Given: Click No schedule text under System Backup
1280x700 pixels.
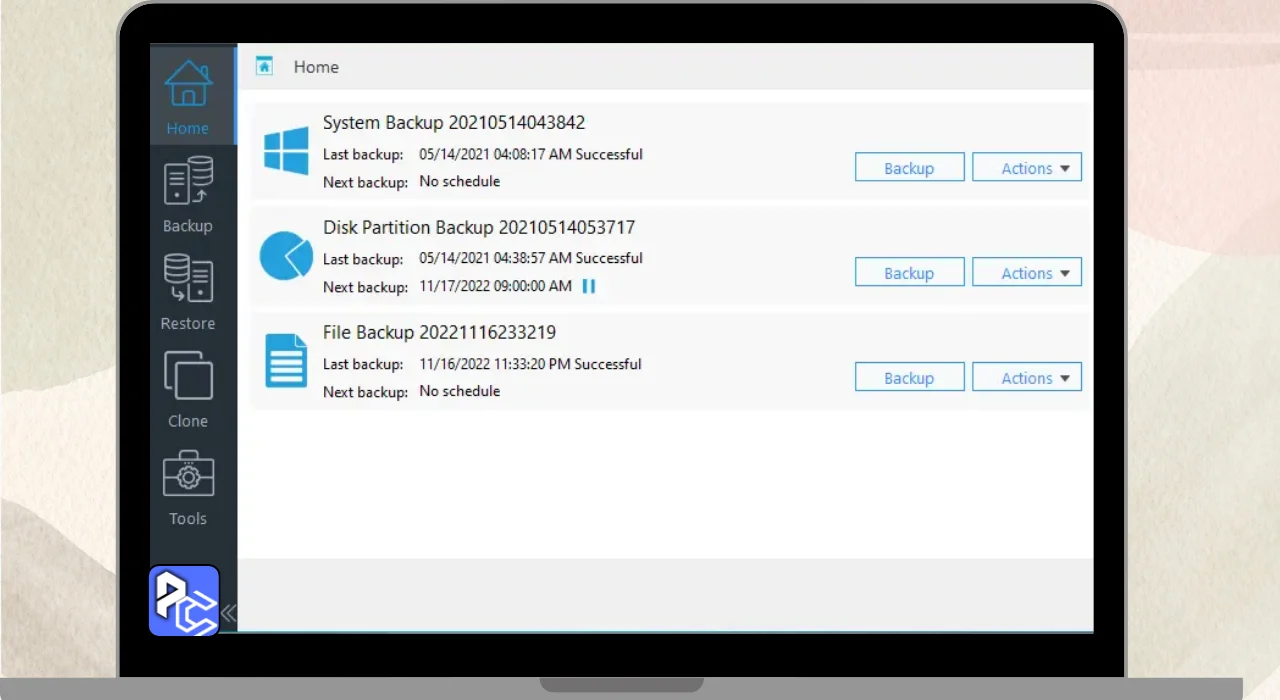Looking at the screenshot, I should coord(459,181).
